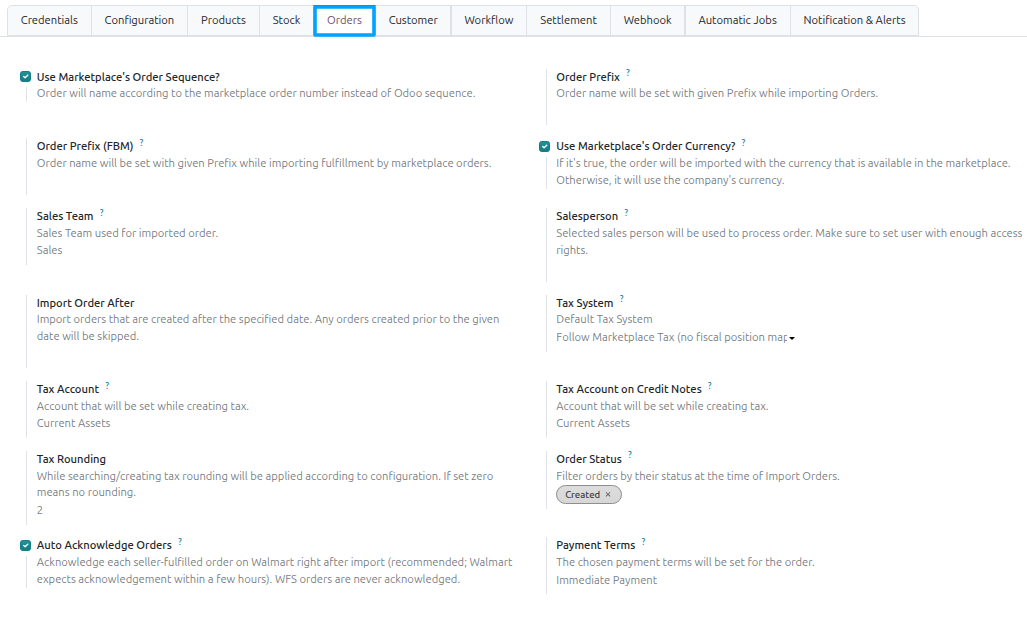Viewport: 1027px width, 618px height.
Task: Click the Order Status help question mark
Action: (630, 454)
